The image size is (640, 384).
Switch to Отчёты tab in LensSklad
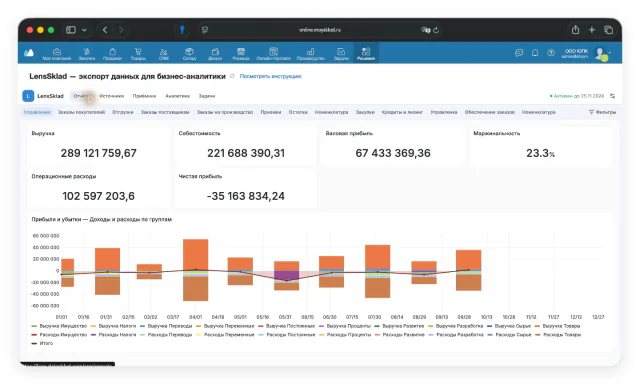(81, 96)
